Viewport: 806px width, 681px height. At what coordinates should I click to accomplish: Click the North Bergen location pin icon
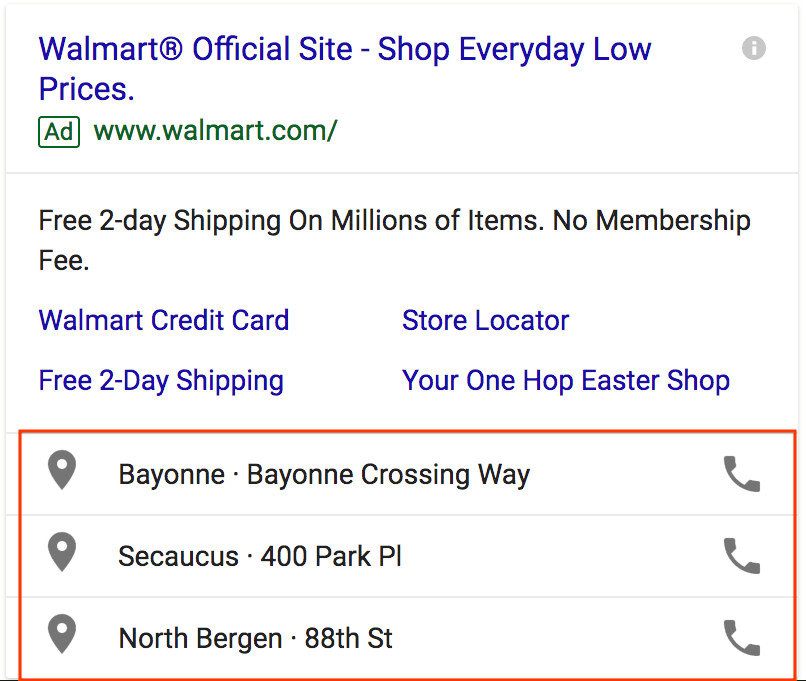point(62,634)
